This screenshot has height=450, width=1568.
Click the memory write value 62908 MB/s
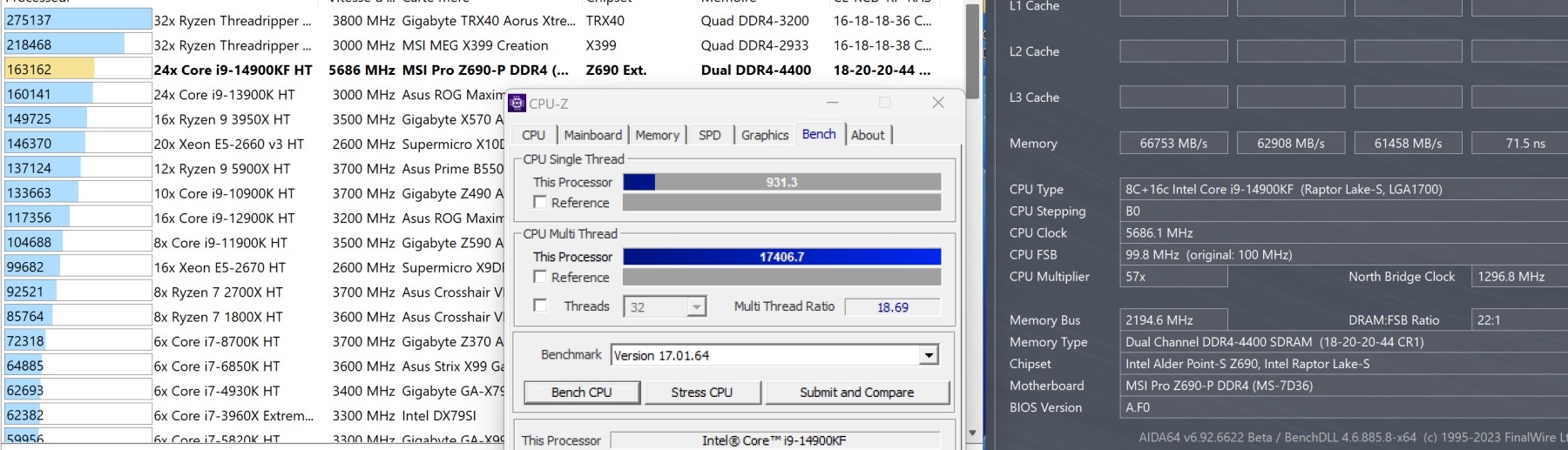(1290, 143)
